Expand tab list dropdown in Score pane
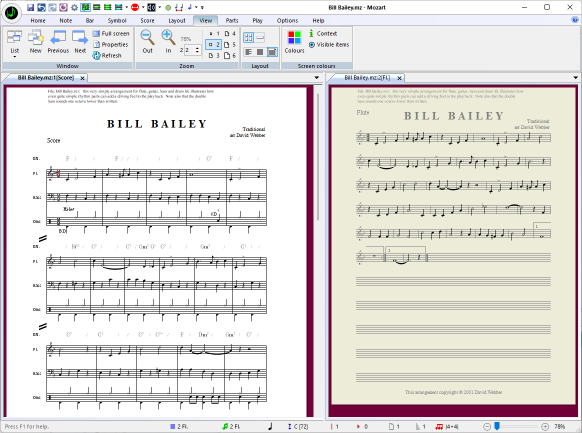Screen dimensions: 582x433 pyautogui.click(x=317, y=78)
